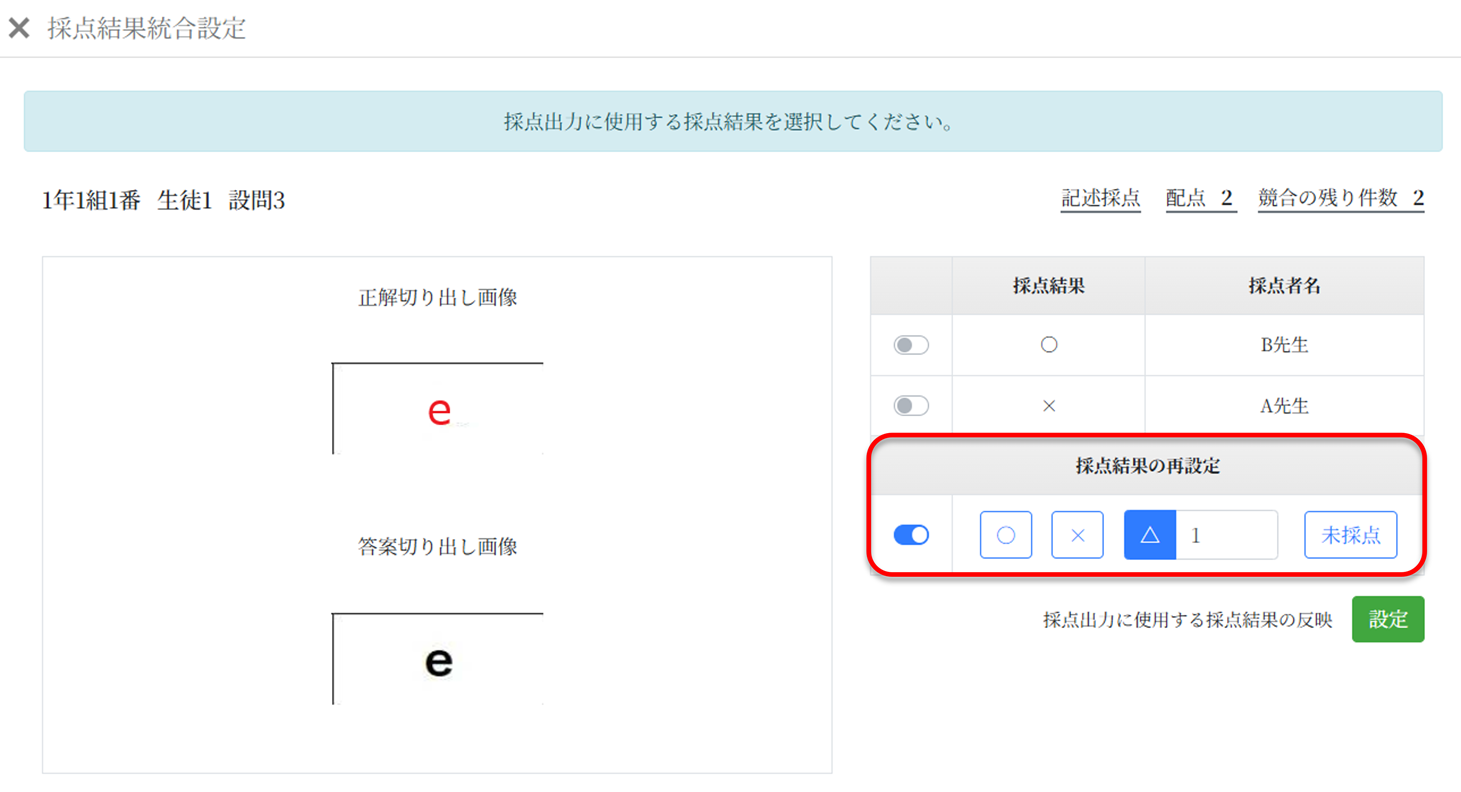Click the 正解切り出し画像 red e thumbnail
The width and height of the screenshot is (1461, 792).
point(438,409)
